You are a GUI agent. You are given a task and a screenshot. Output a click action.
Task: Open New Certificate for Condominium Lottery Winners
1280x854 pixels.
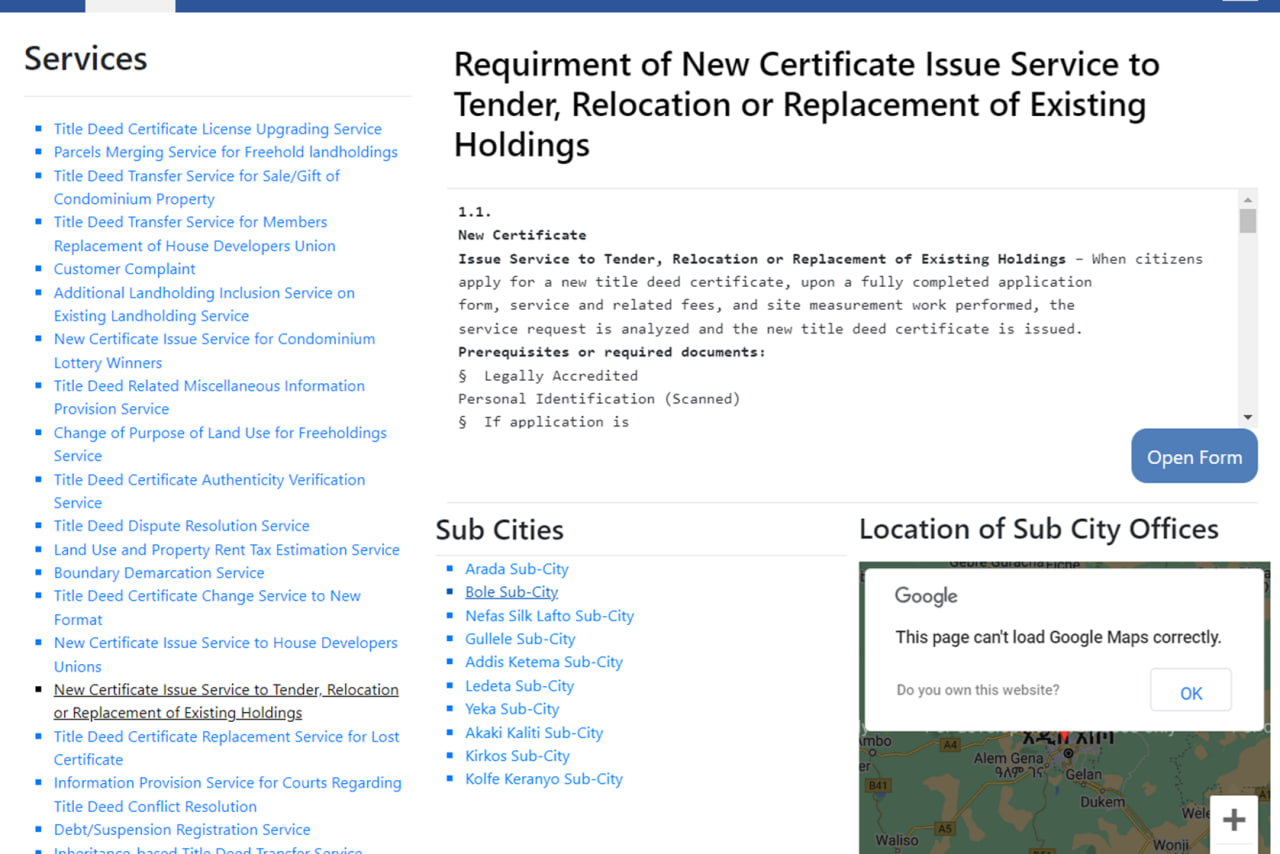pyautogui.click(x=214, y=351)
